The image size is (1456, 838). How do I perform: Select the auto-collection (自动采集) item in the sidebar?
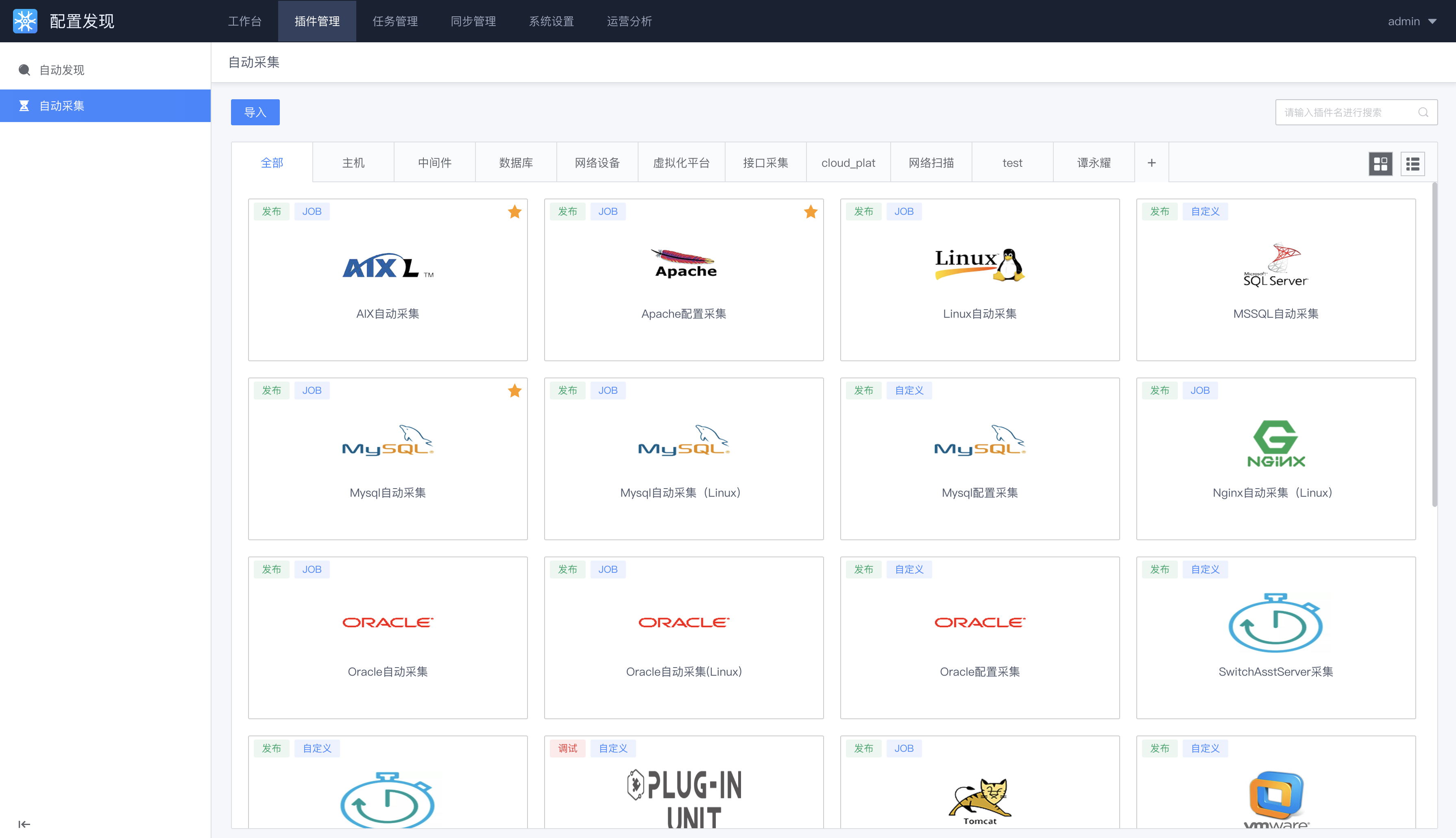(x=62, y=106)
